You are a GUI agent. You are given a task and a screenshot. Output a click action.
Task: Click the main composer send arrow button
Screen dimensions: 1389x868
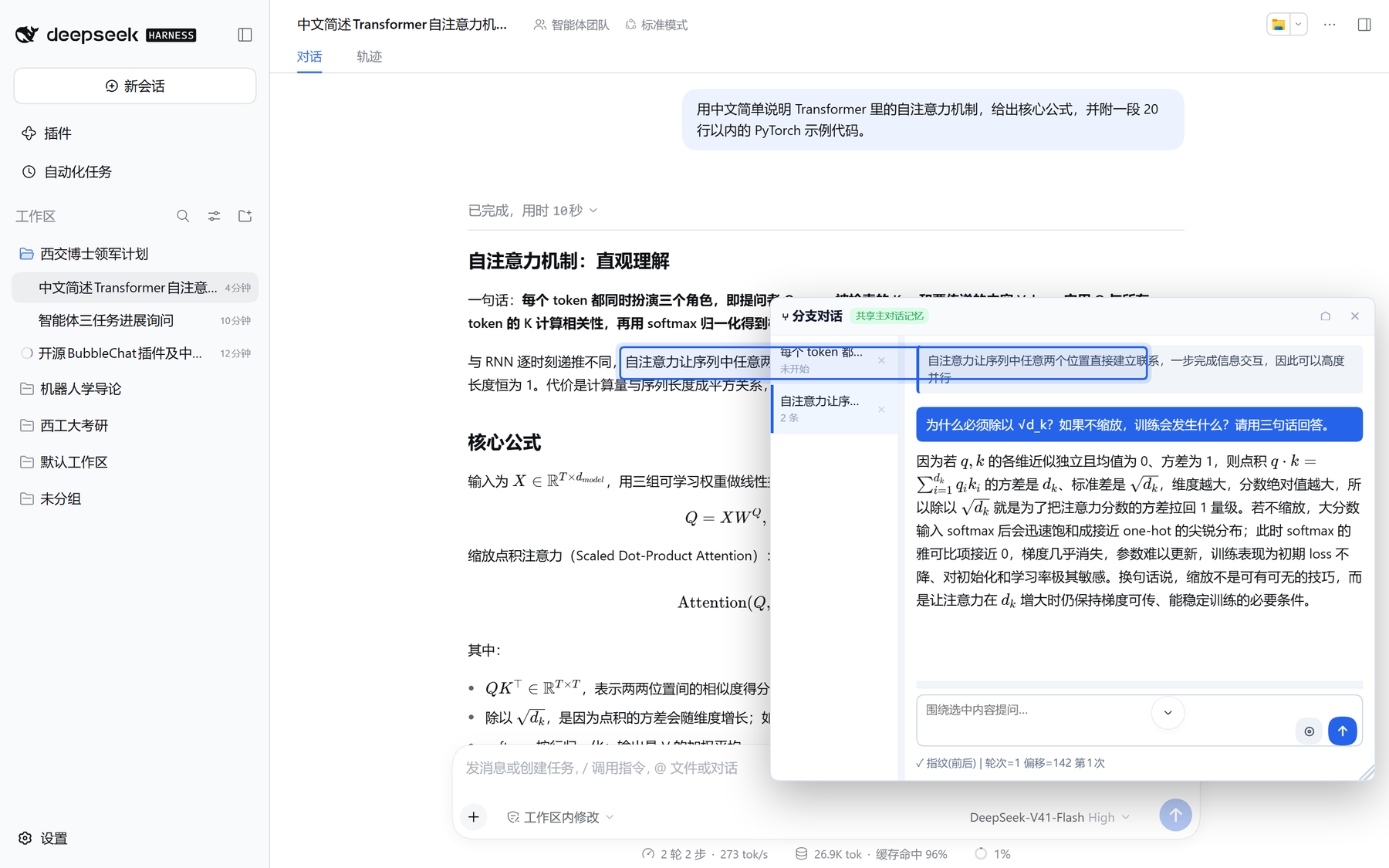coord(1175,815)
